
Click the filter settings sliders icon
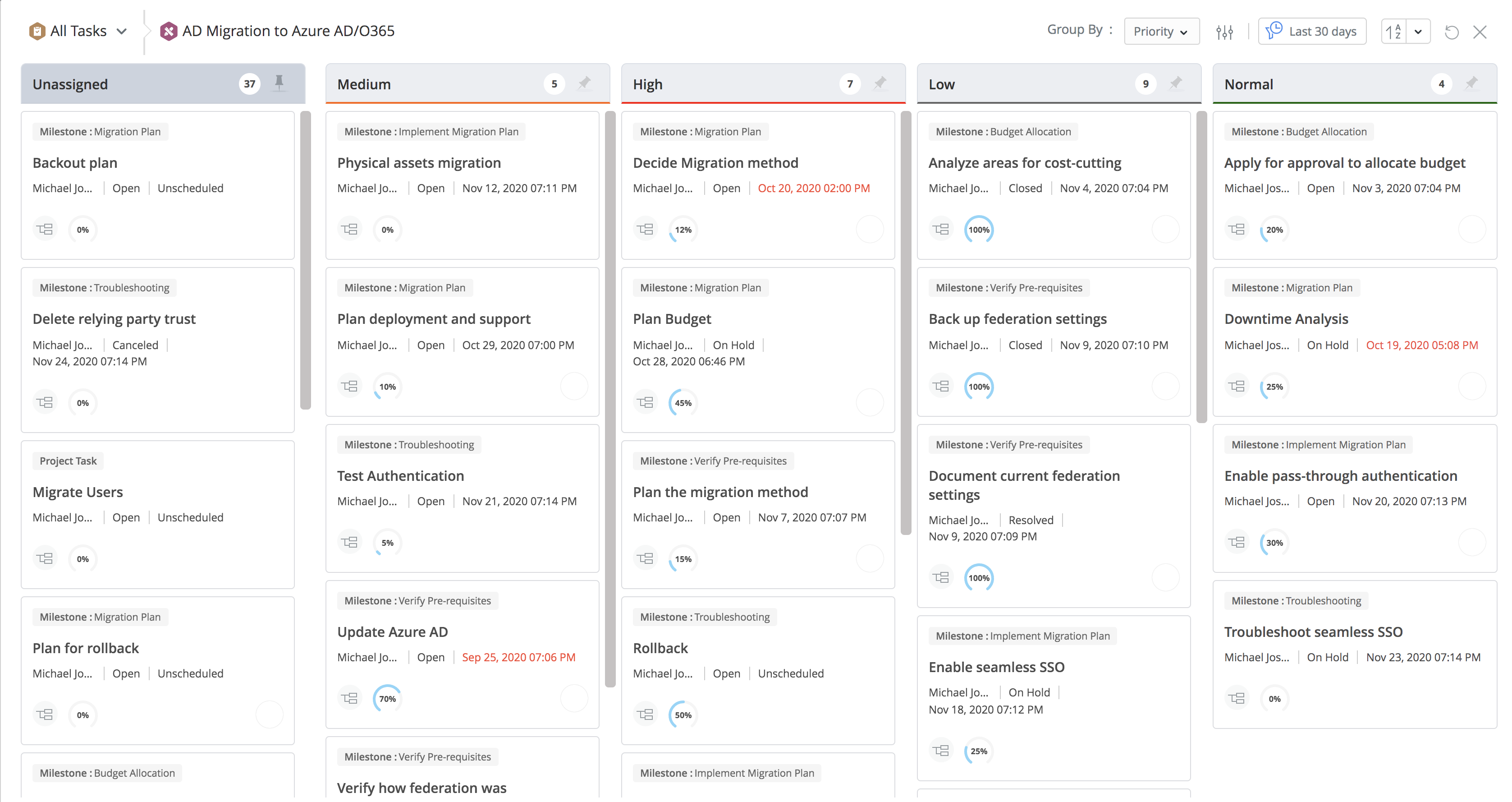click(1224, 32)
